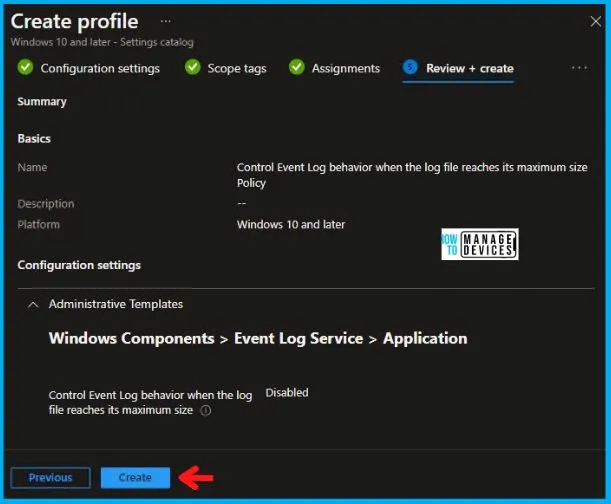Click the 'Platform' field label
The image size is (611, 504).
click(x=39, y=225)
